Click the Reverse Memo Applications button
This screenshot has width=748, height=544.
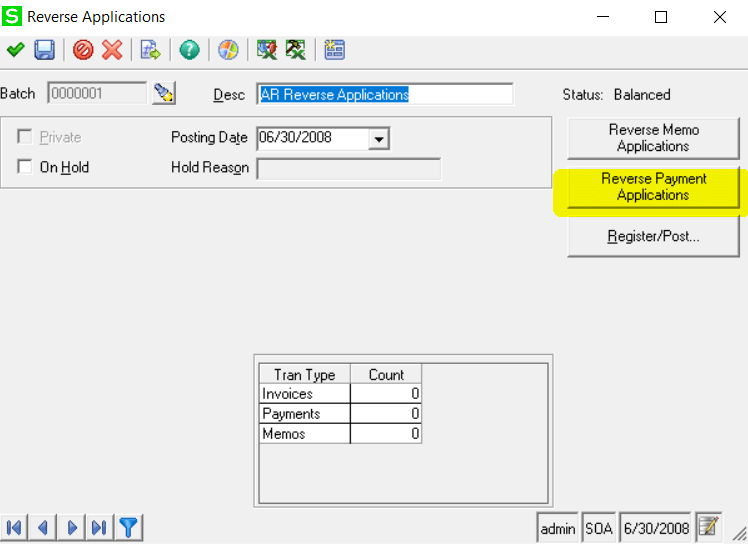(653, 138)
